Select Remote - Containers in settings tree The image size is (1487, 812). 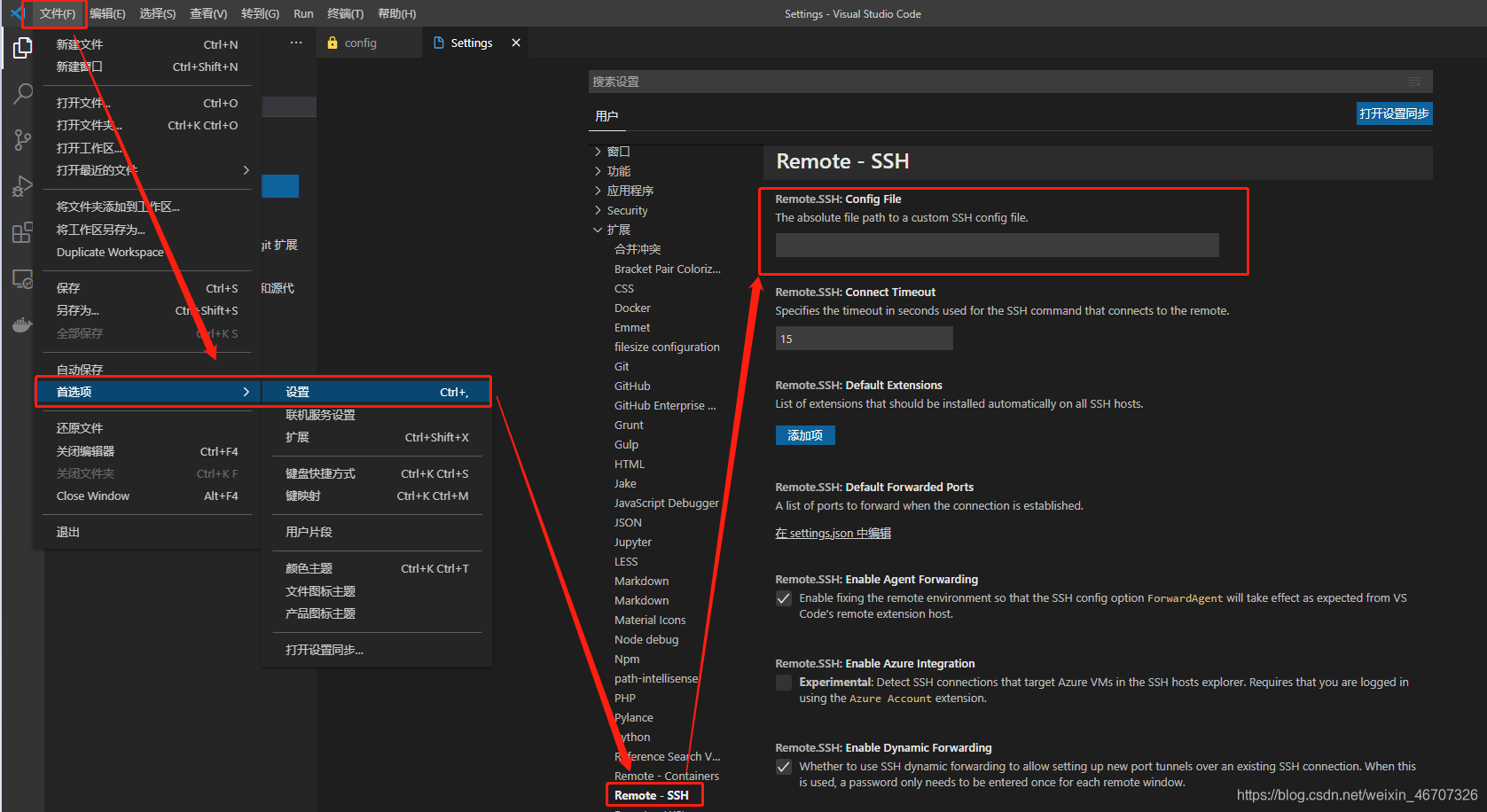pos(666,776)
